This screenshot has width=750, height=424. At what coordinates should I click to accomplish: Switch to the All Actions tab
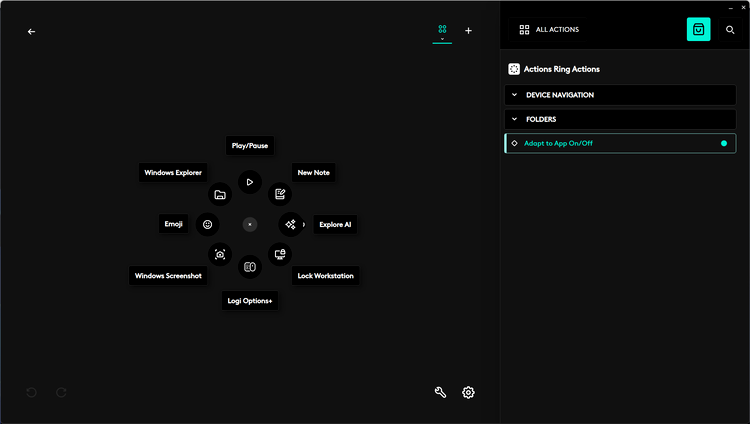tap(549, 30)
